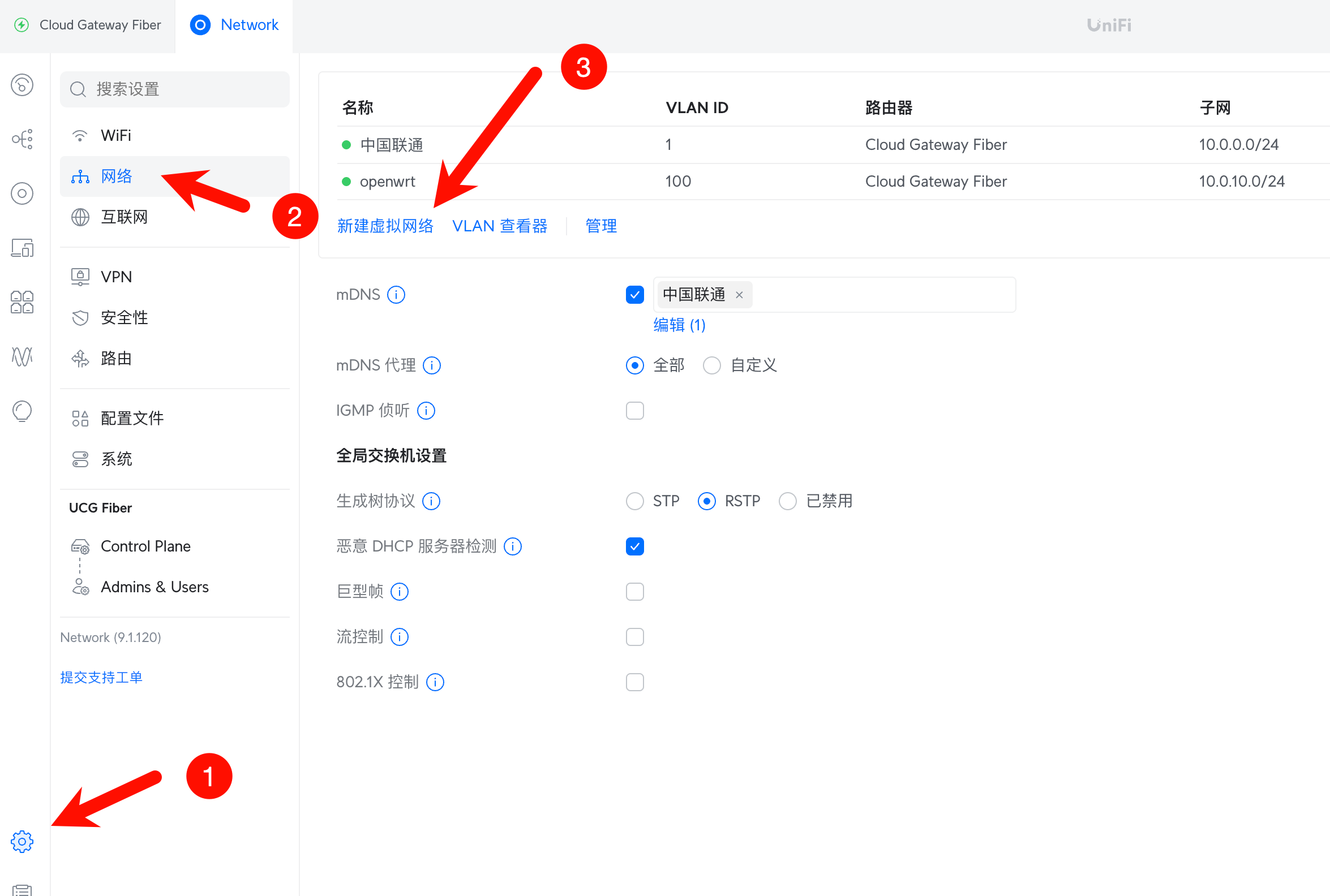1330x896 pixels.
Task: Click VLAN ID 100 cell
Action: click(678, 182)
